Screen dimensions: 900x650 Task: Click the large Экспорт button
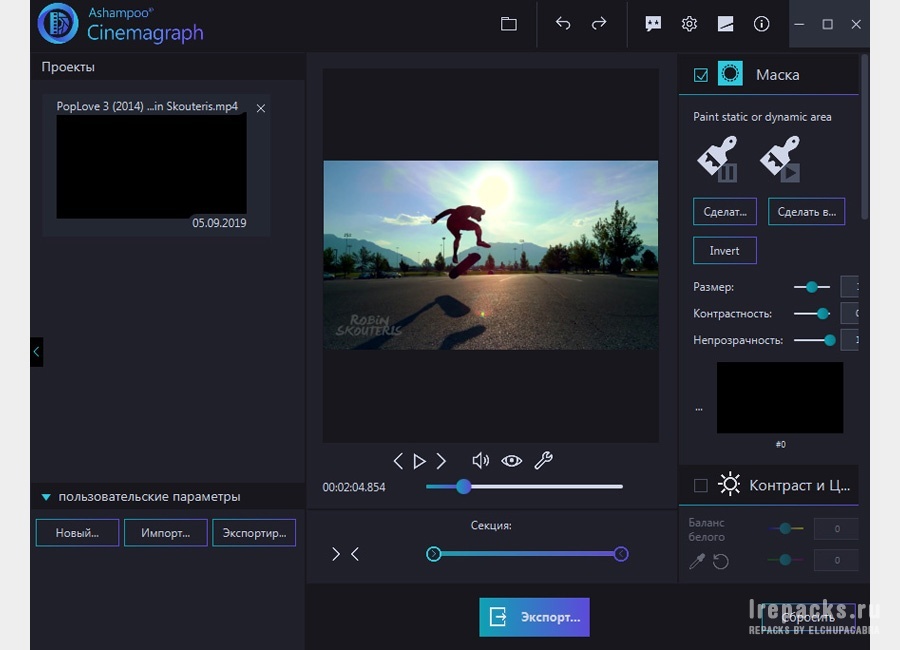534,617
